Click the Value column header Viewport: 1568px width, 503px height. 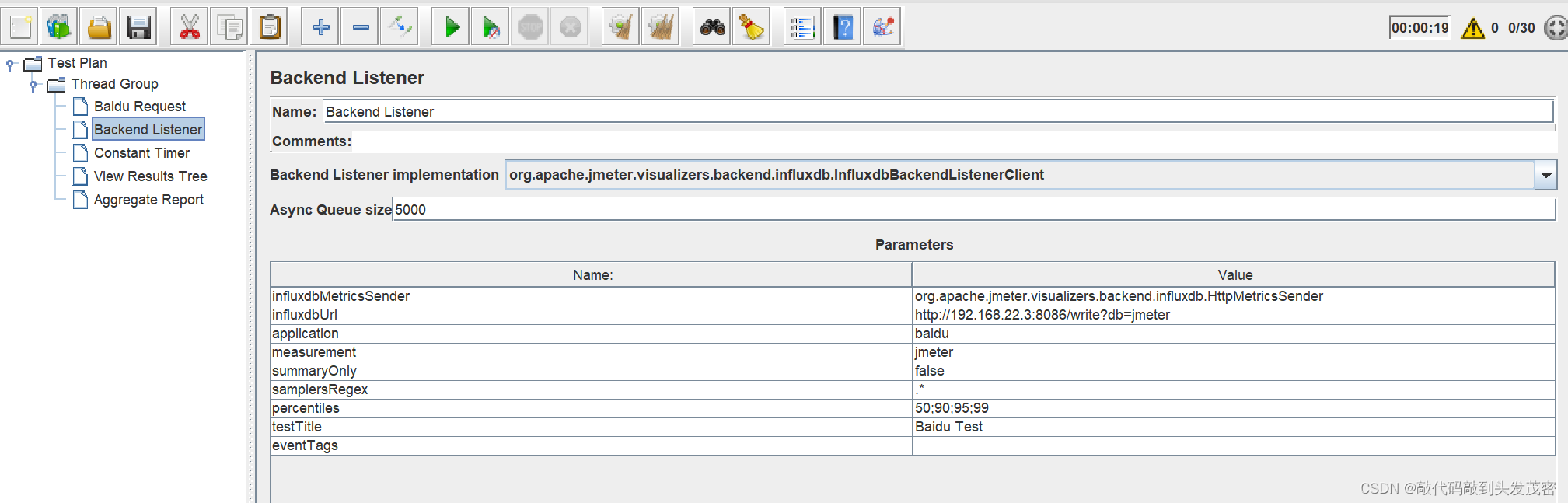1234,275
